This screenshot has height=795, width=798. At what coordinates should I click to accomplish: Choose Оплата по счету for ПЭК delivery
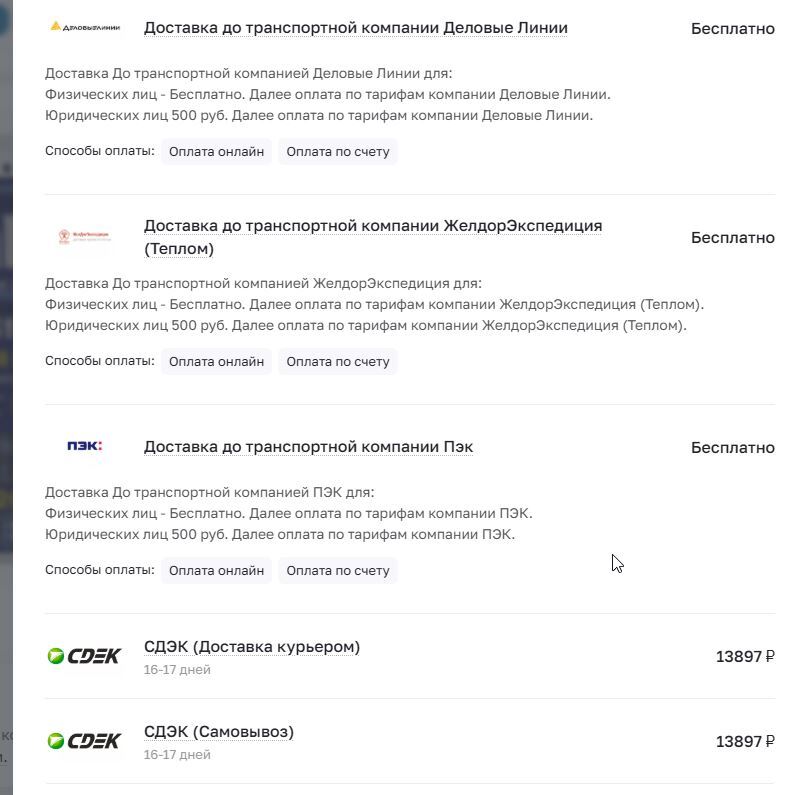338,571
